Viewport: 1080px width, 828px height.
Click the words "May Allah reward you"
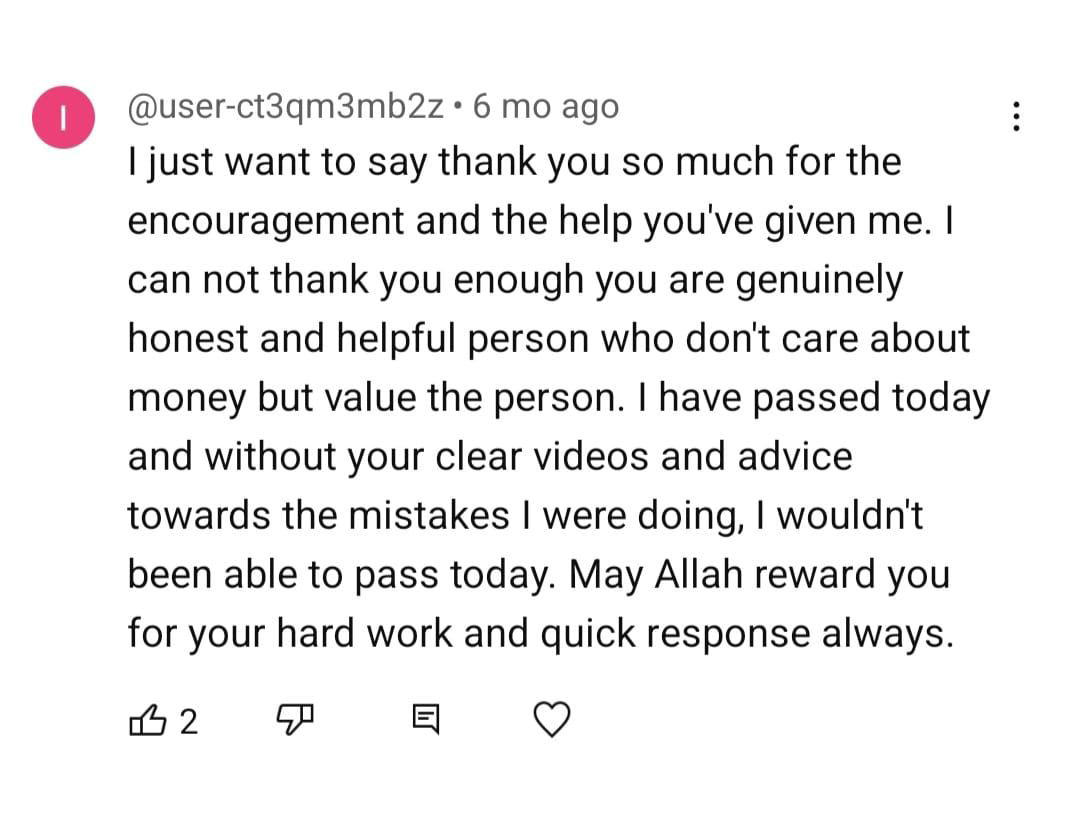760,575
